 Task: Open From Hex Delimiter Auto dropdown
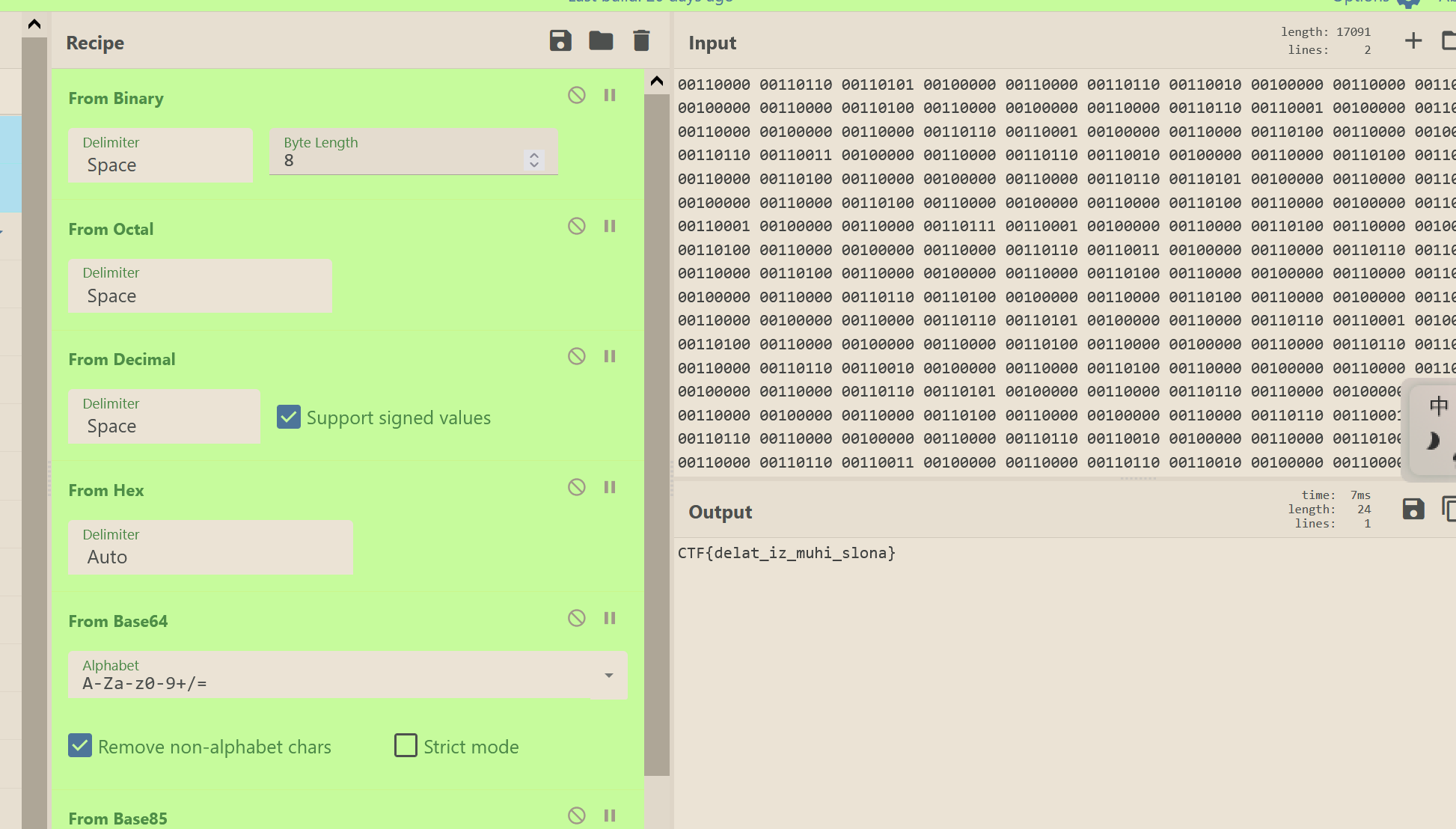(x=210, y=548)
